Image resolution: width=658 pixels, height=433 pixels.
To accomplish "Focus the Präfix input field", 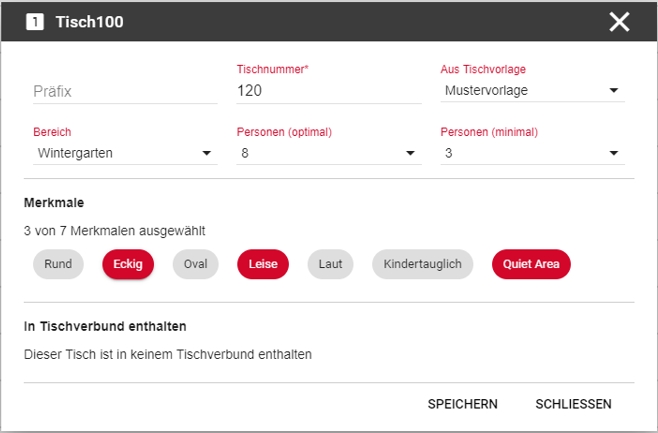I will point(125,91).
